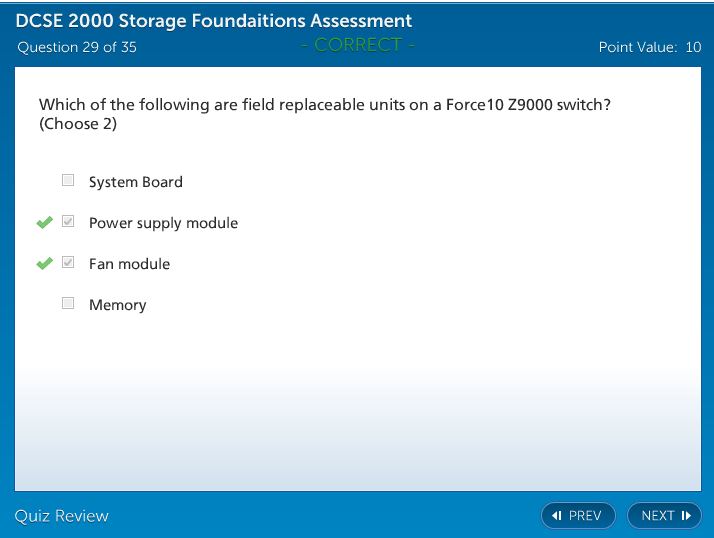The image size is (714, 538).
Task: Toggle the Power supply module checkbox
Action: click(68, 222)
